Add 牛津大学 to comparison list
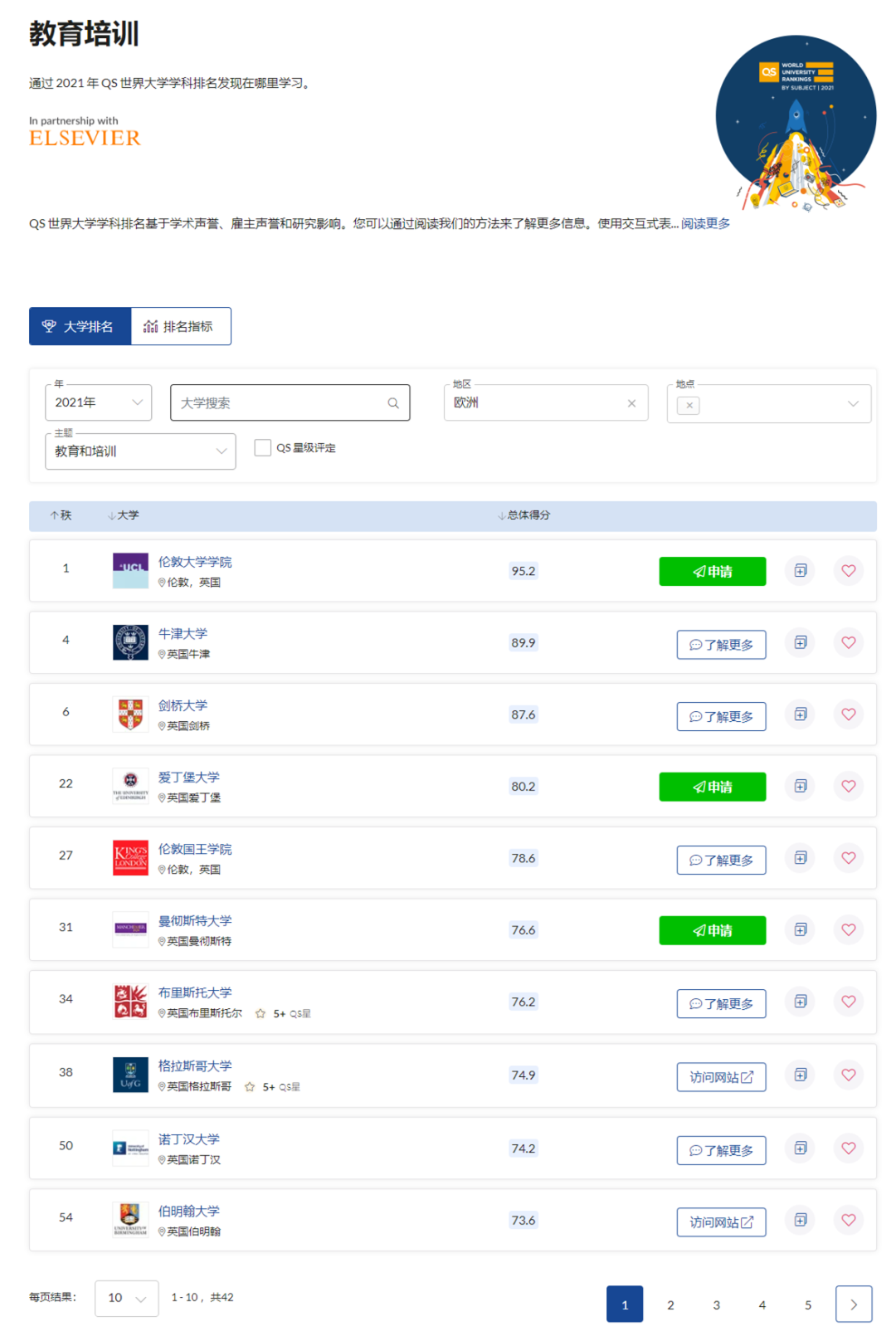Image resolution: width=896 pixels, height=1336 pixels. [800, 642]
